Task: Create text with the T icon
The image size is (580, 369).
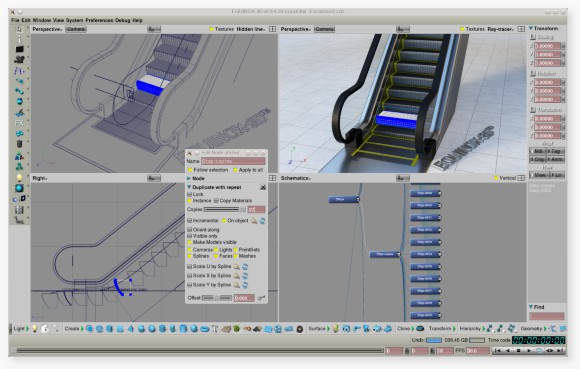Action: point(215,328)
